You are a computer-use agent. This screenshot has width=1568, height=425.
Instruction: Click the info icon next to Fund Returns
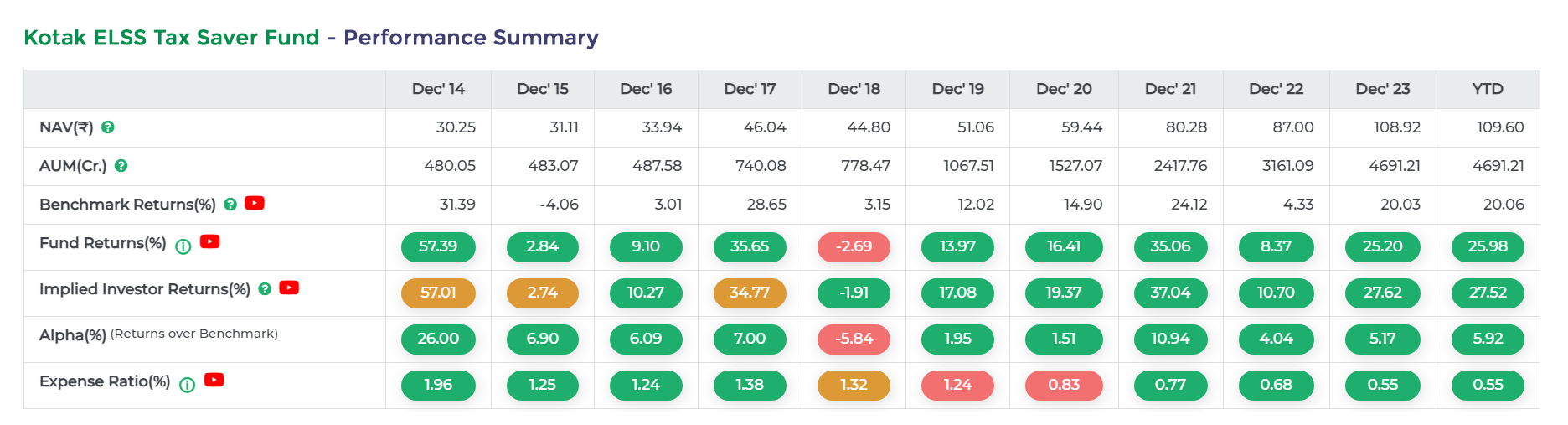[x=183, y=246]
